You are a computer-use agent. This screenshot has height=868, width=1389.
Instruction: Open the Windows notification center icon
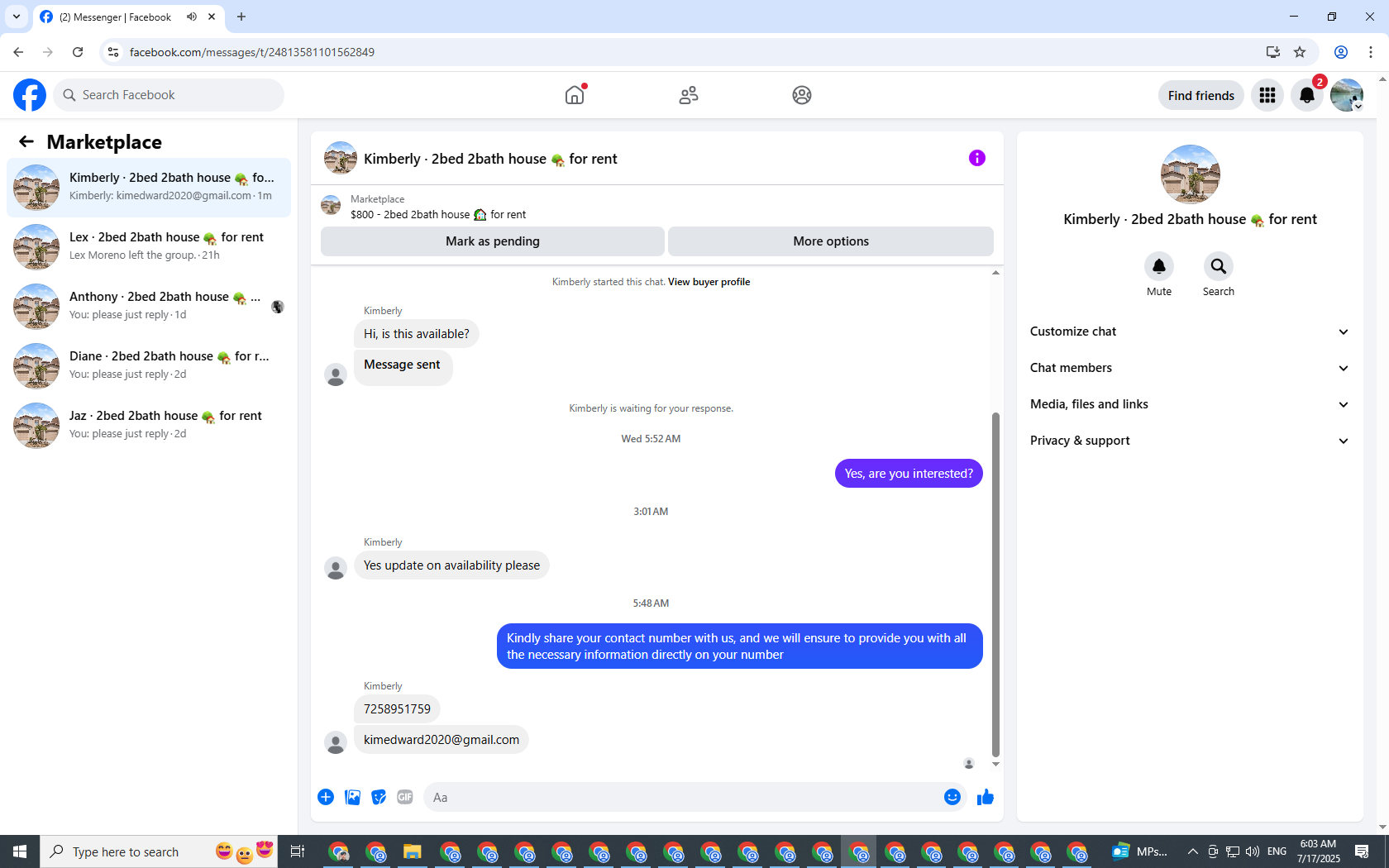click(1362, 851)
